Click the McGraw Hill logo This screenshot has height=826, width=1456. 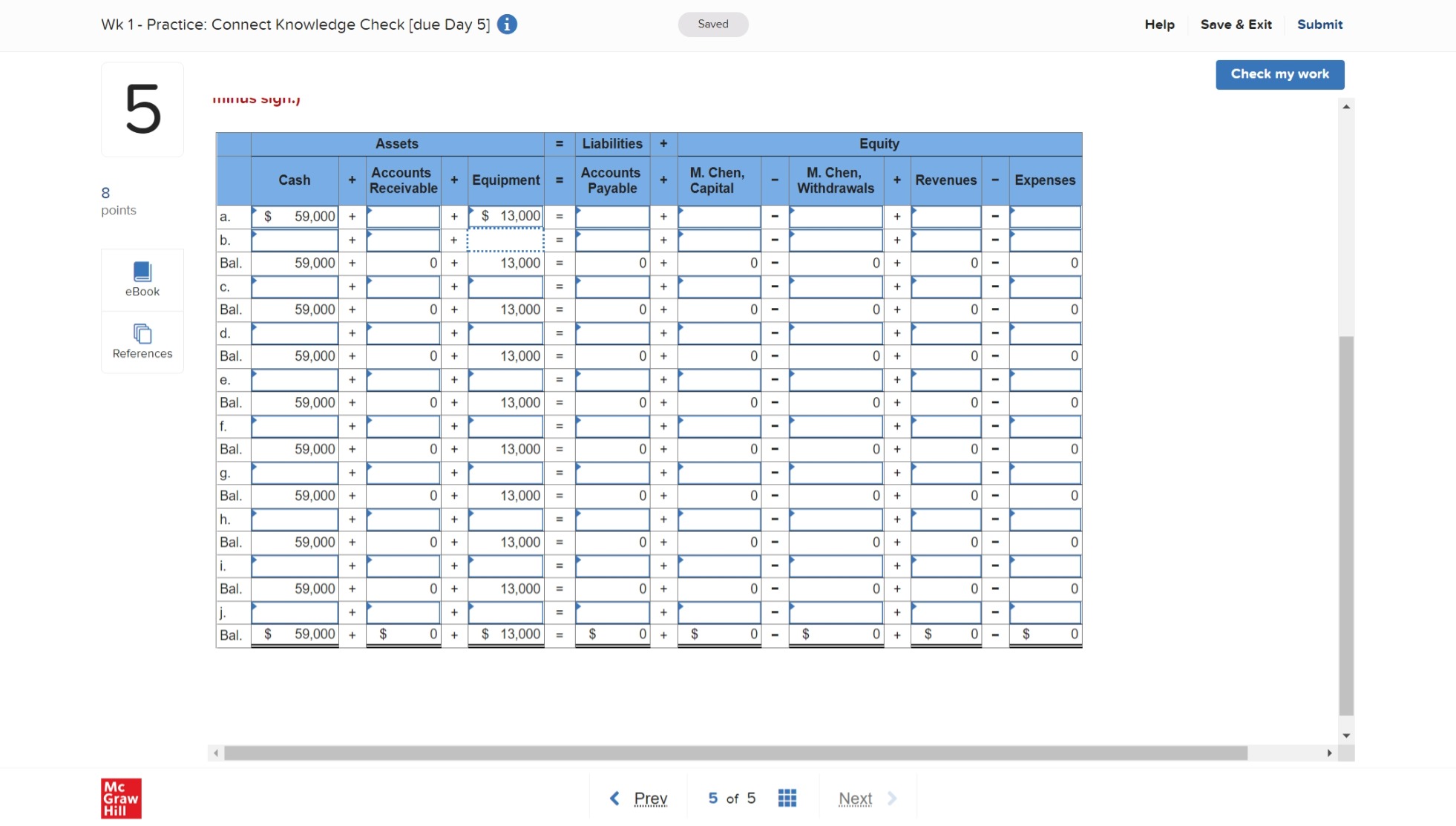[x=122, y=798]
